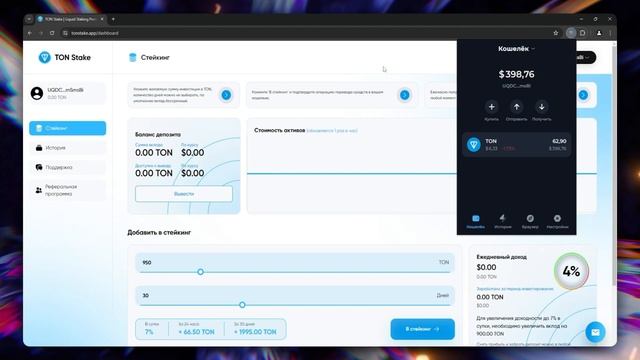The width and height of the screenshot is (640, 360).
Task: Click arrow on third instruction card
Action: pyautogui.click(x=583, y=95)
